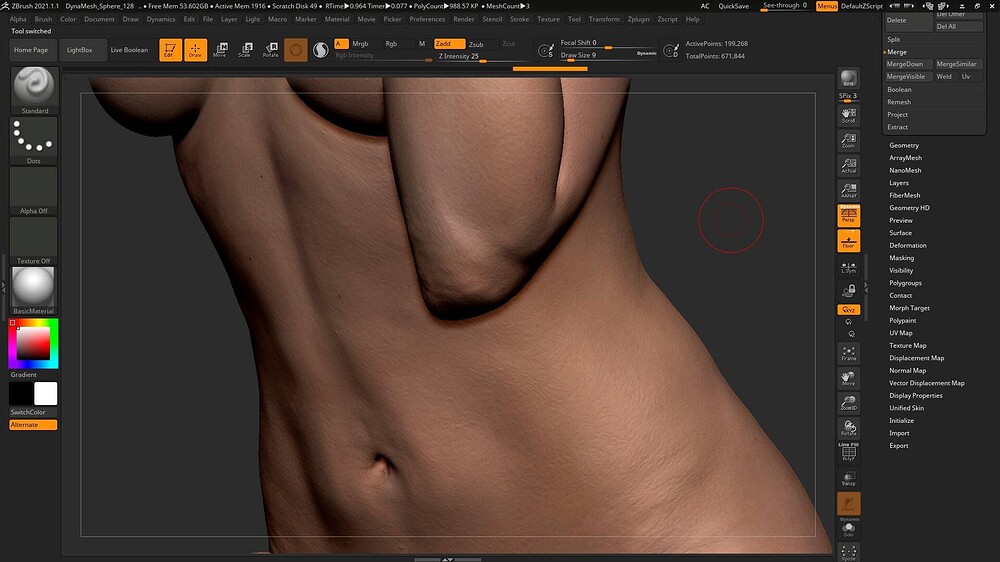Image resolution: width=1000 pixels, height=562 pixels.
Task: Open the Dots stroke picker
Action: [x=34, y=140]
